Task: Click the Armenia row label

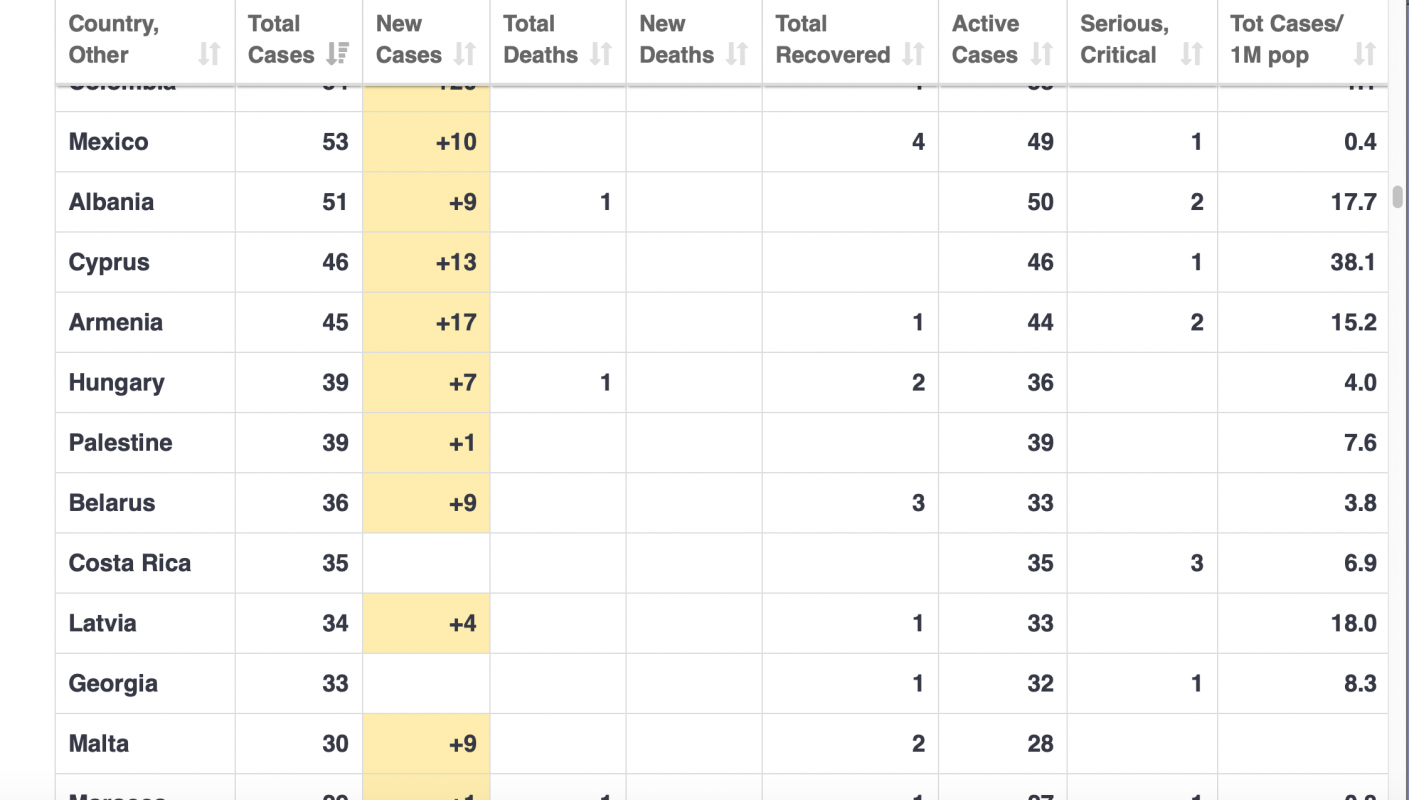Action: (115, 323)
